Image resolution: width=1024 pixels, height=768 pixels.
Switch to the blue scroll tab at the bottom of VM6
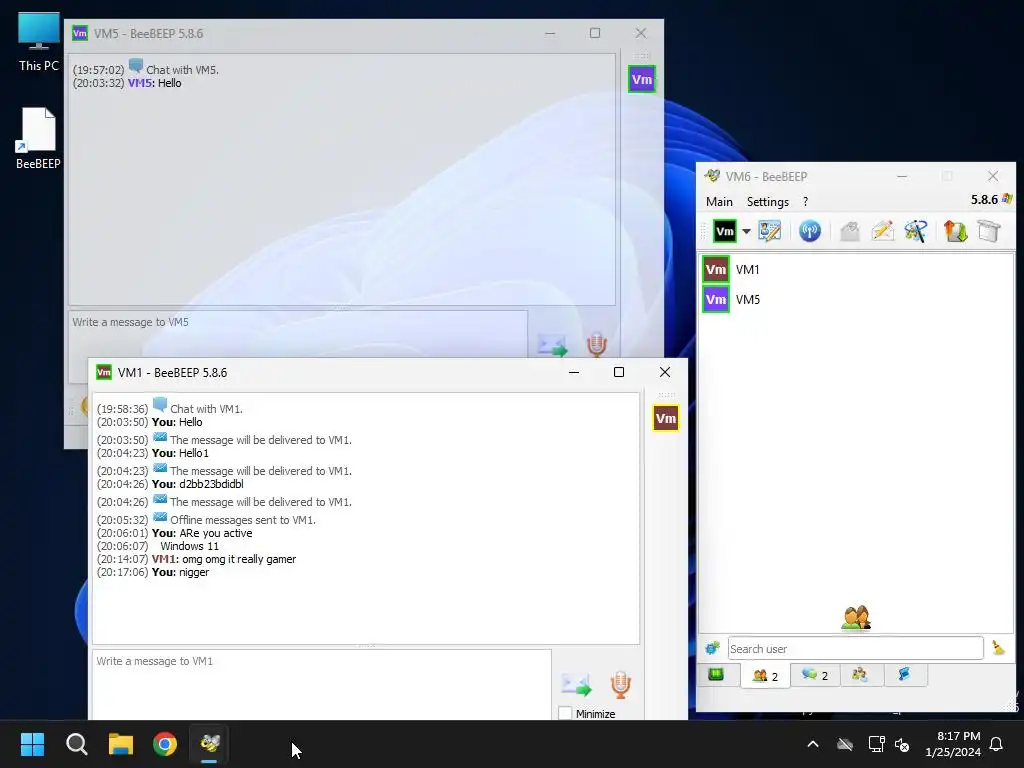pyautogui.click(x=904, y=675)
